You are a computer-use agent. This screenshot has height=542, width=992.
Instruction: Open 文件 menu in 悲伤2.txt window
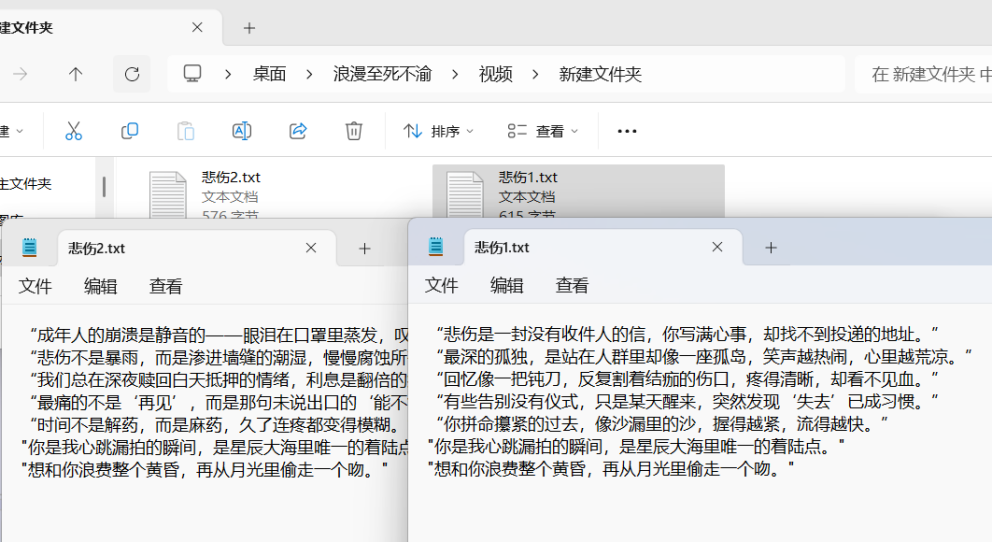point(35,286)
